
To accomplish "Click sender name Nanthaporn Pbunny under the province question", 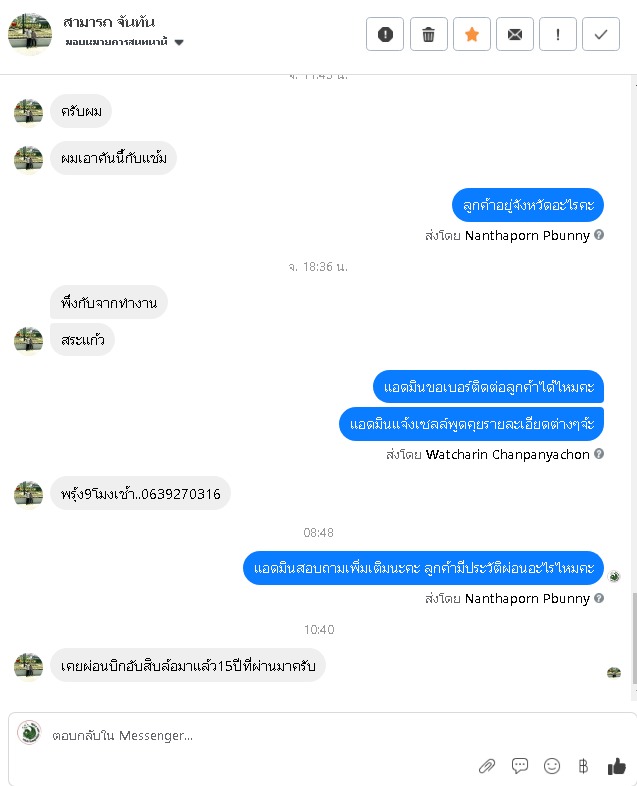I will coord(527,235).
